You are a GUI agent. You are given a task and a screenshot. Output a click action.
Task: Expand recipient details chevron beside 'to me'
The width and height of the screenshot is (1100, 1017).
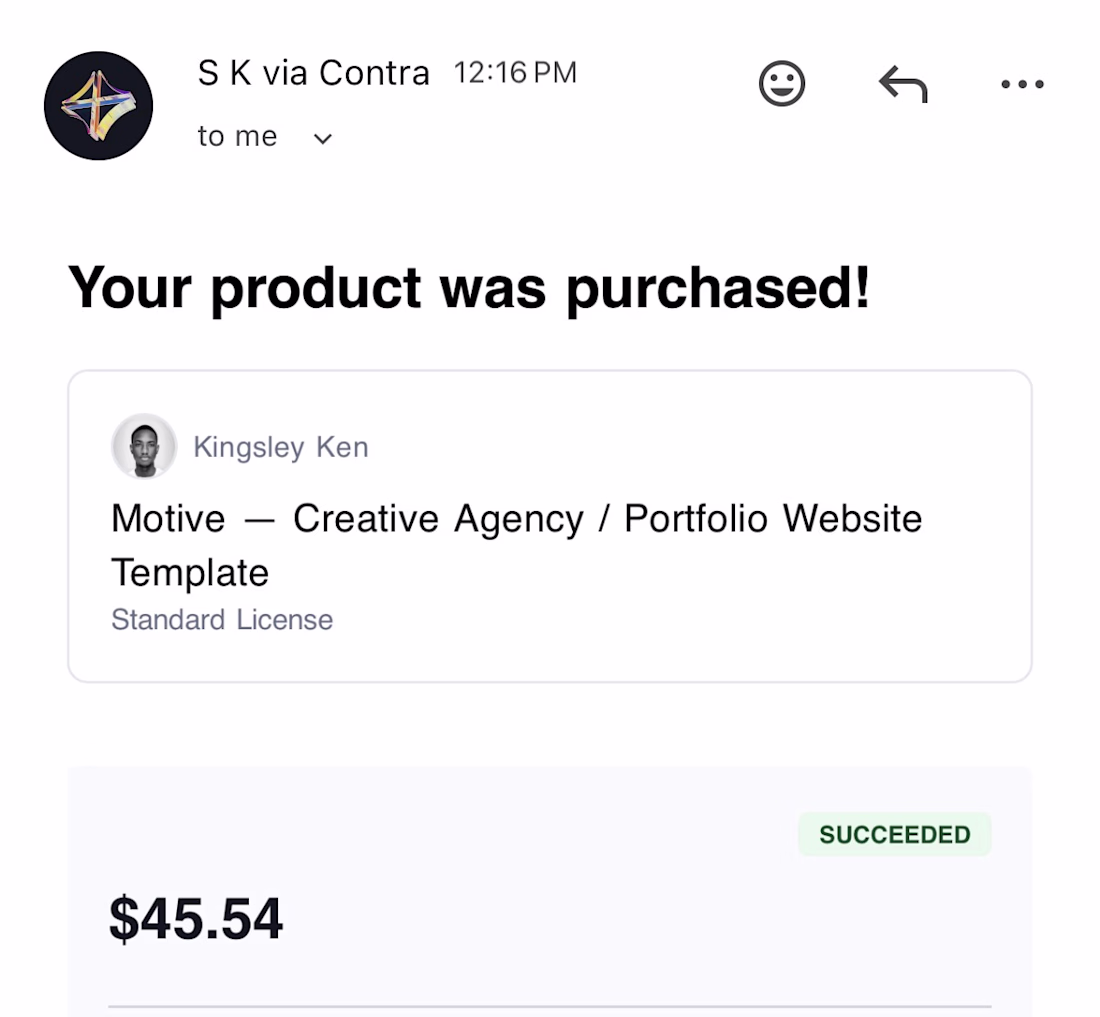[x=322, y=139]
